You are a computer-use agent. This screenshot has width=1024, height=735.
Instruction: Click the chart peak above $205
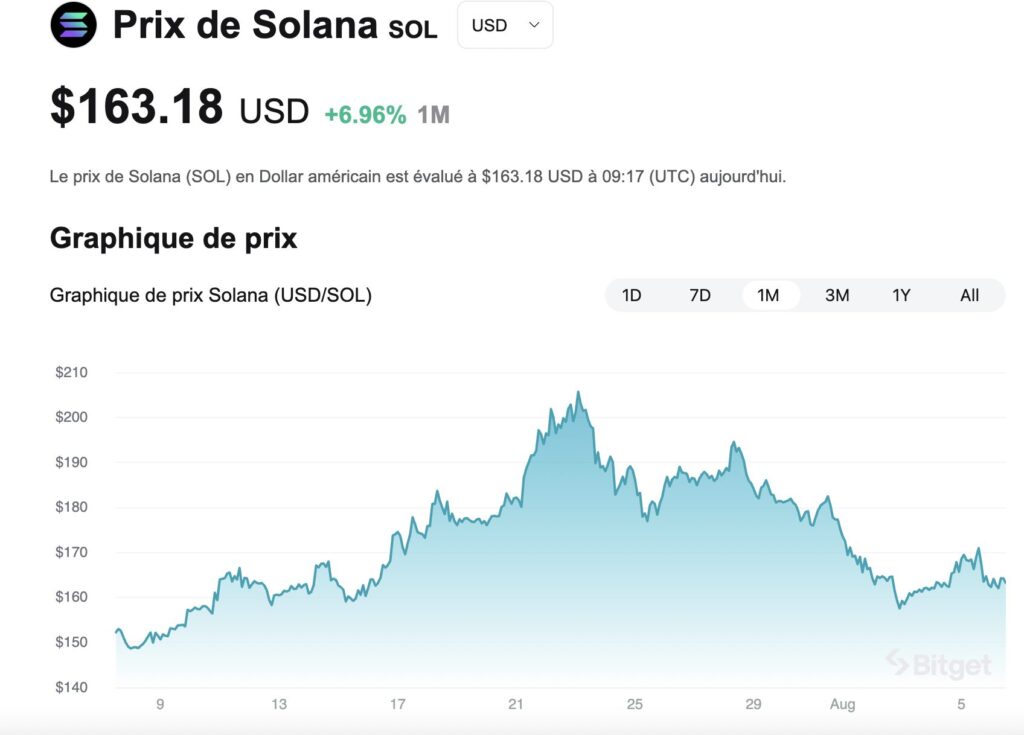tap(578, 393)
